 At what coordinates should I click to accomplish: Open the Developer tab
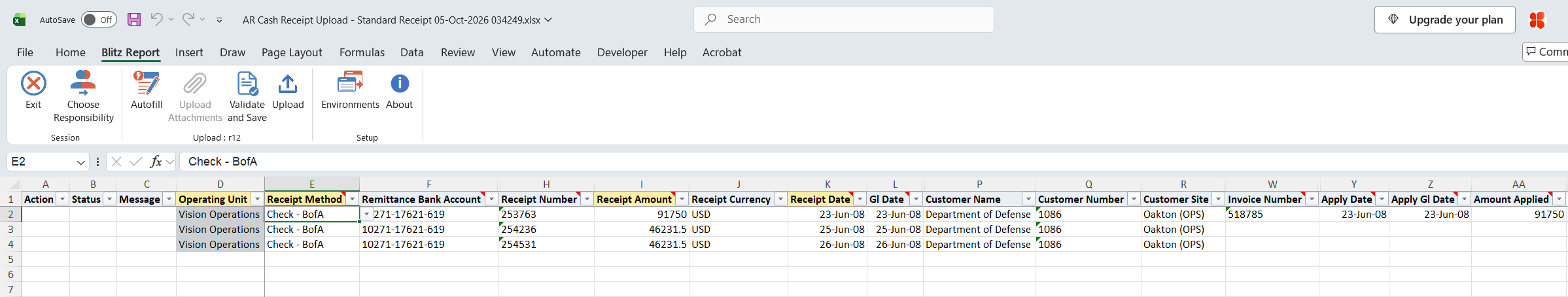click(x=622, y=52)
